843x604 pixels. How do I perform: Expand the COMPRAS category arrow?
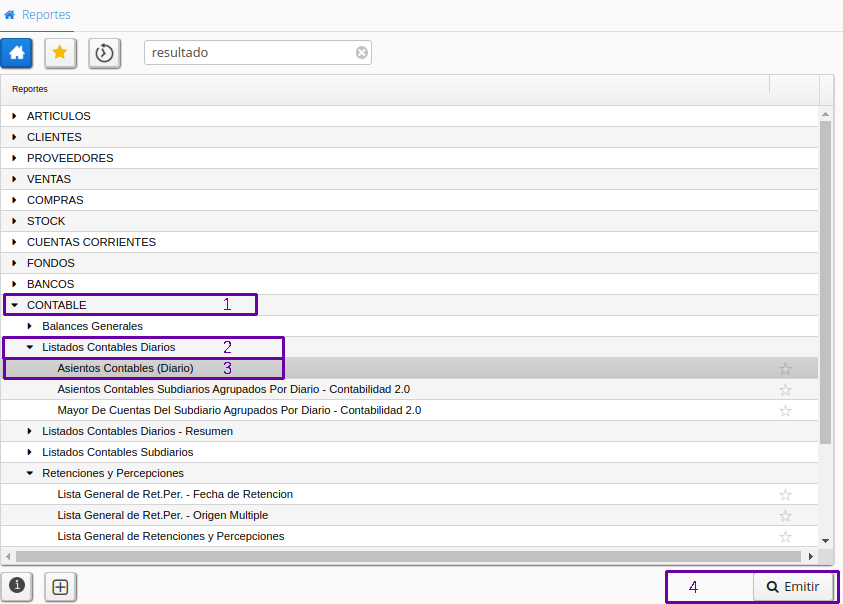click(15, 200)
